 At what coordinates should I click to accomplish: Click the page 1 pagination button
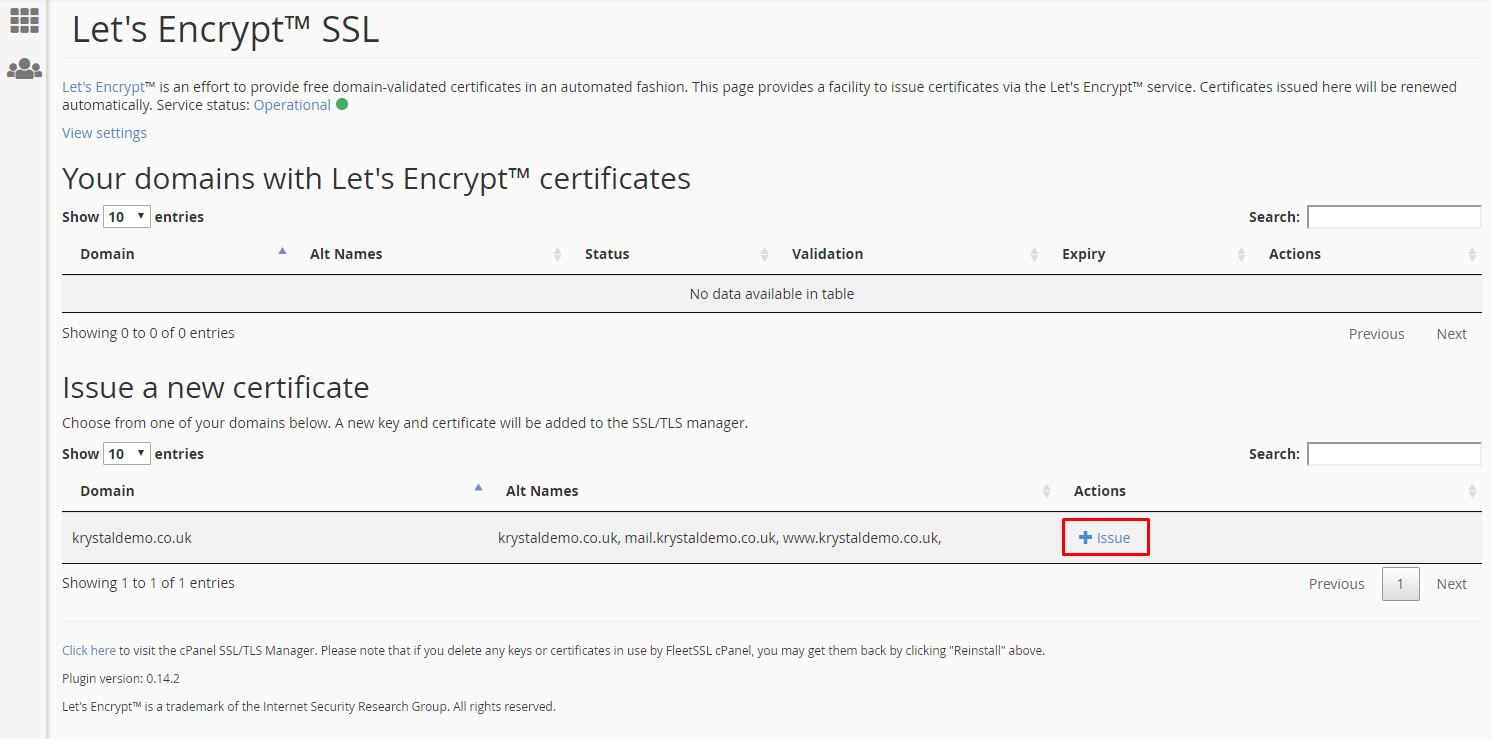click(1400, 583)
